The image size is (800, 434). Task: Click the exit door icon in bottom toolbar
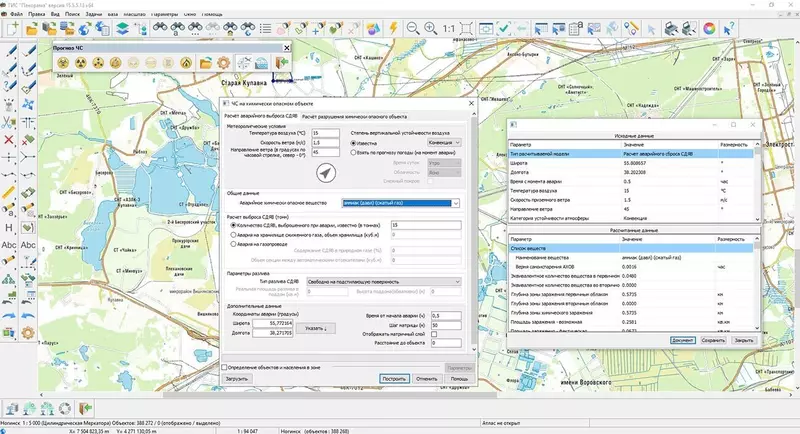pos(85,407)
